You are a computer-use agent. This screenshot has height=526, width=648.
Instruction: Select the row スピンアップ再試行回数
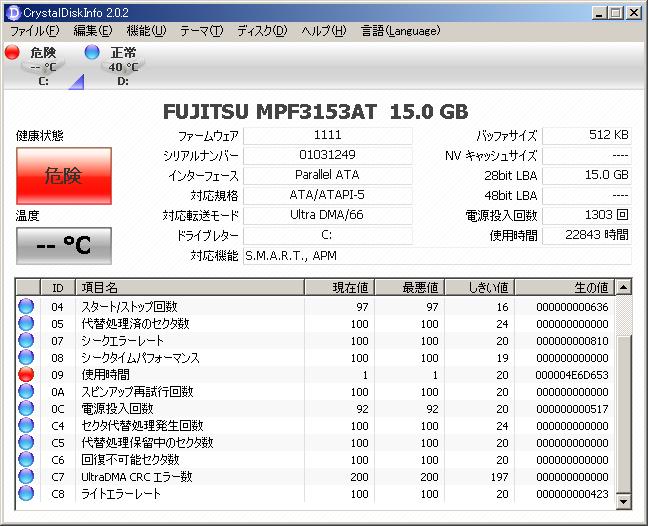[315, 392]
